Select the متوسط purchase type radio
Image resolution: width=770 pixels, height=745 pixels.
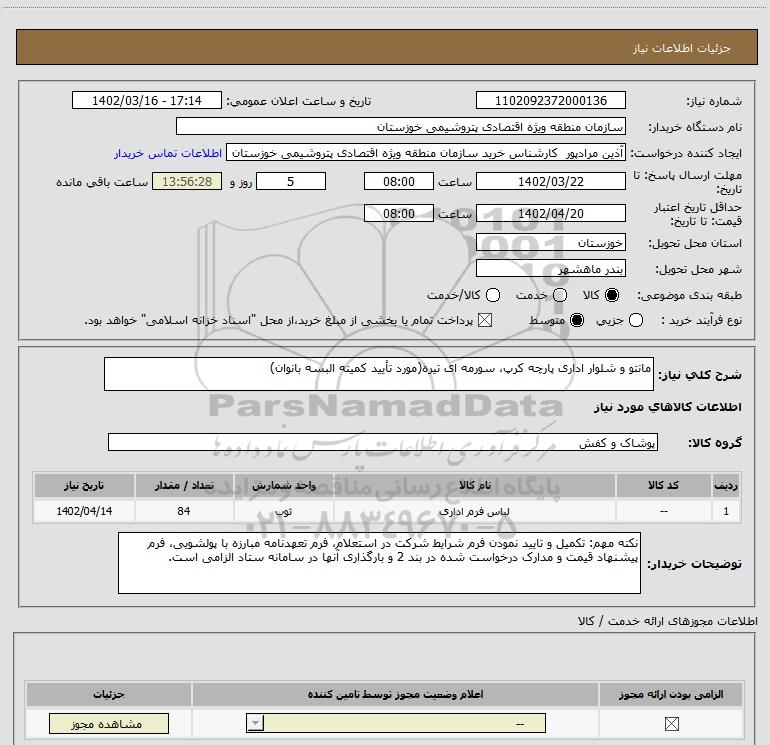[x=577, y=321]
